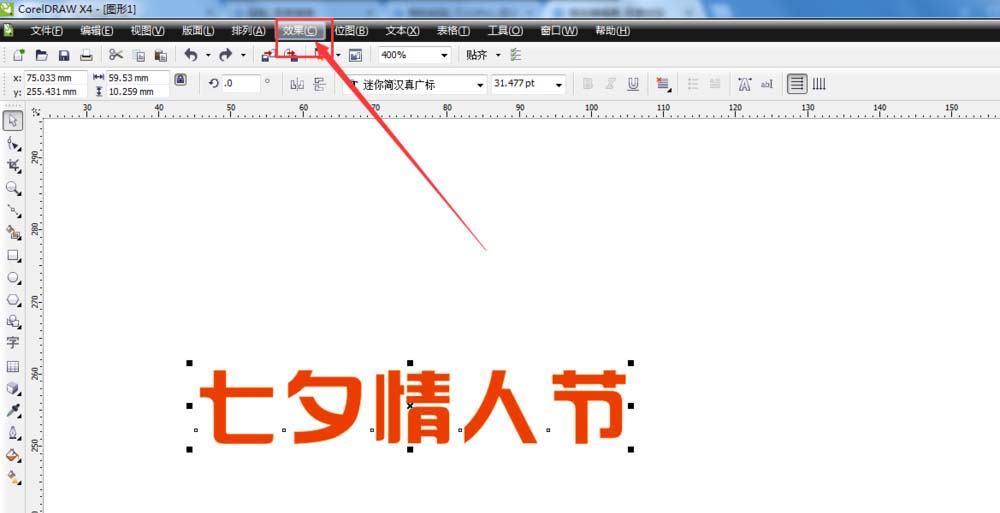This screenshot has height=513, width=1000.
Task: Click the 贴齐 snap button
Action: click(481, 55)
